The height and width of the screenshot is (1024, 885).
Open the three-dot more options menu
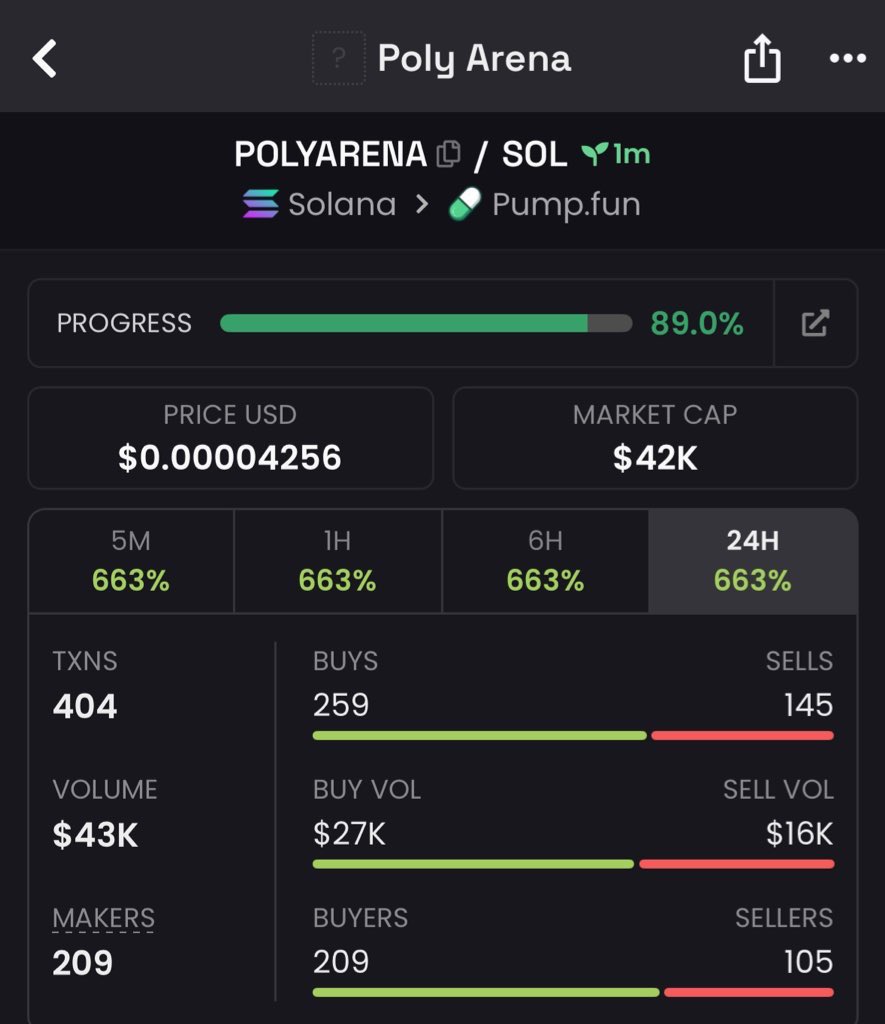(847, 59)
